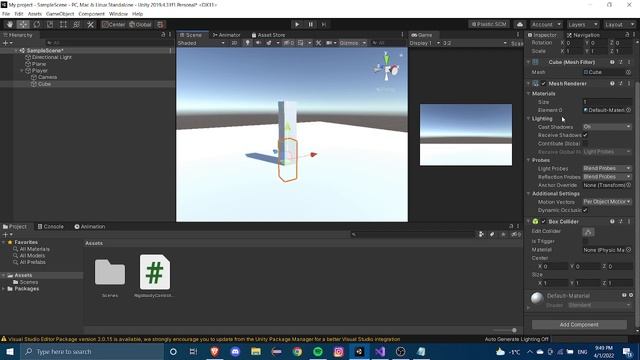Screen dimensions: 640x360
Task: Open Light Probes dropdown
Action: [x=607, y=169]
